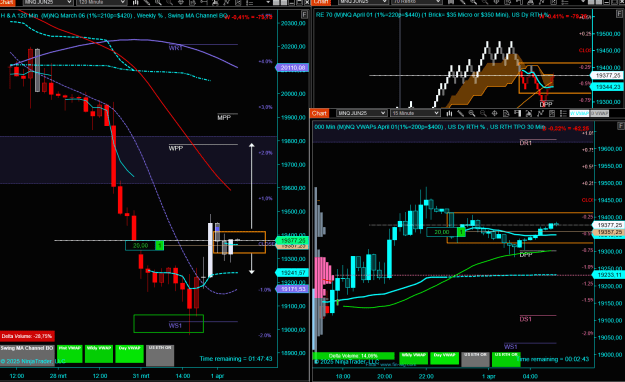Click Time remaining = 00:02:43 text
Image resolution: width=625 pixels, height=382 pixels.
[x=553, y=359]
